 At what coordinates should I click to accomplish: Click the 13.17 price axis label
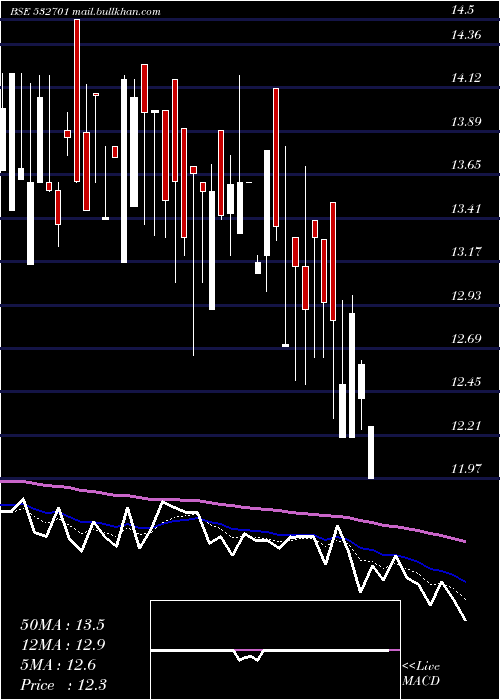click(x=466, y=251)
